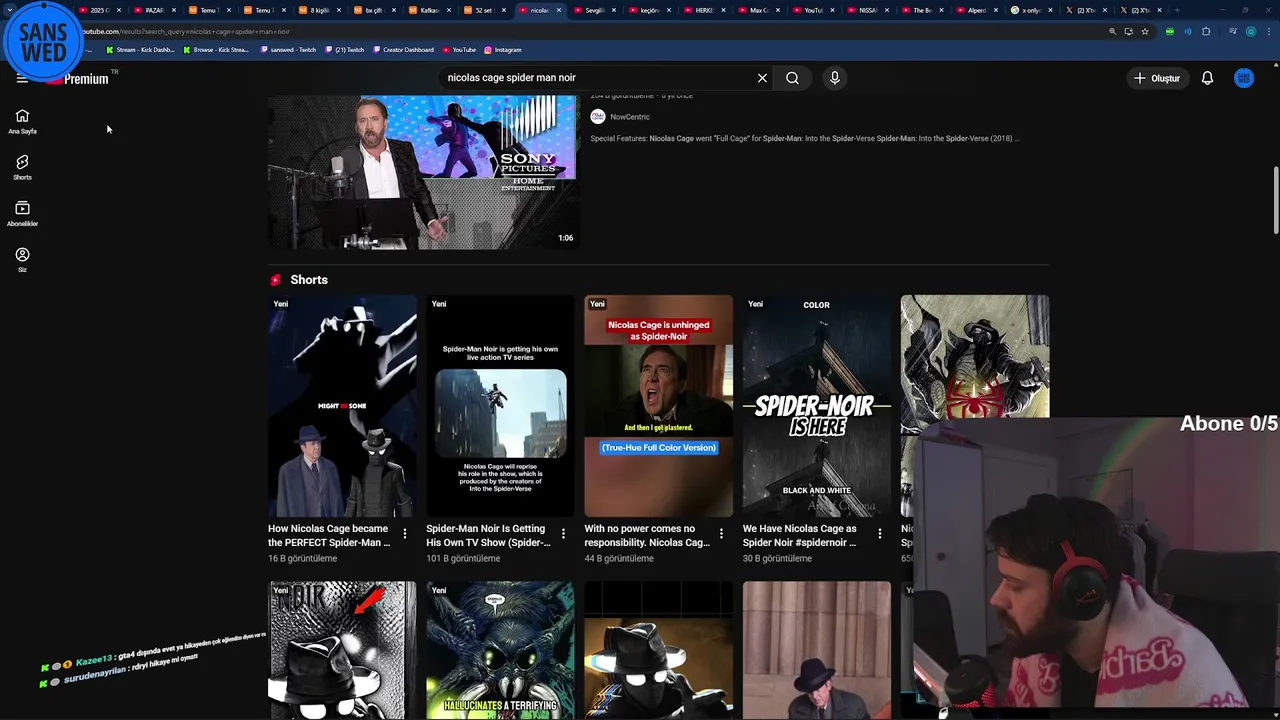
Task: Open (21) Twitch bookmark
Action: [345, 49]
